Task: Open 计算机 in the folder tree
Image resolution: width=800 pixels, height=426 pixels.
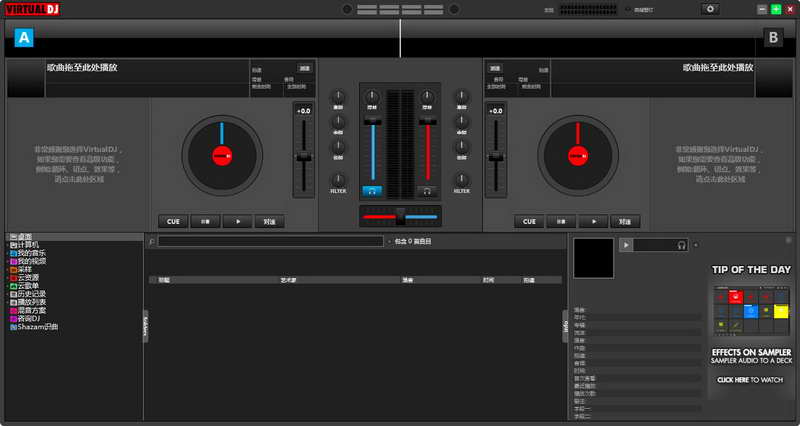Action: pyautogui.click(x=24, y=245)
